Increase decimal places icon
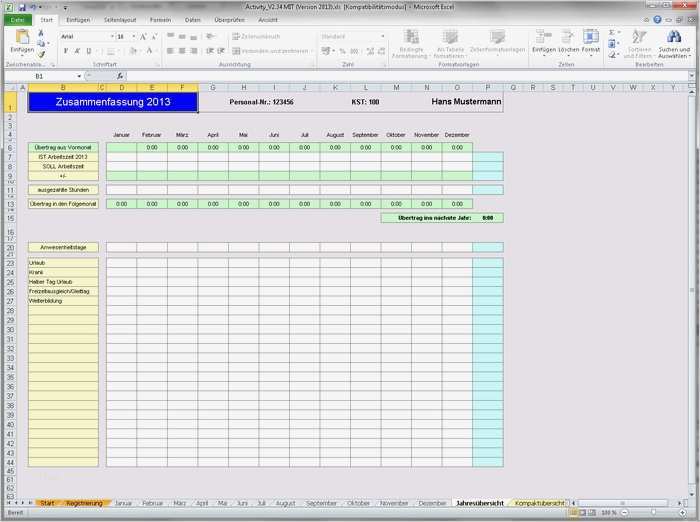 coord(370,51)
